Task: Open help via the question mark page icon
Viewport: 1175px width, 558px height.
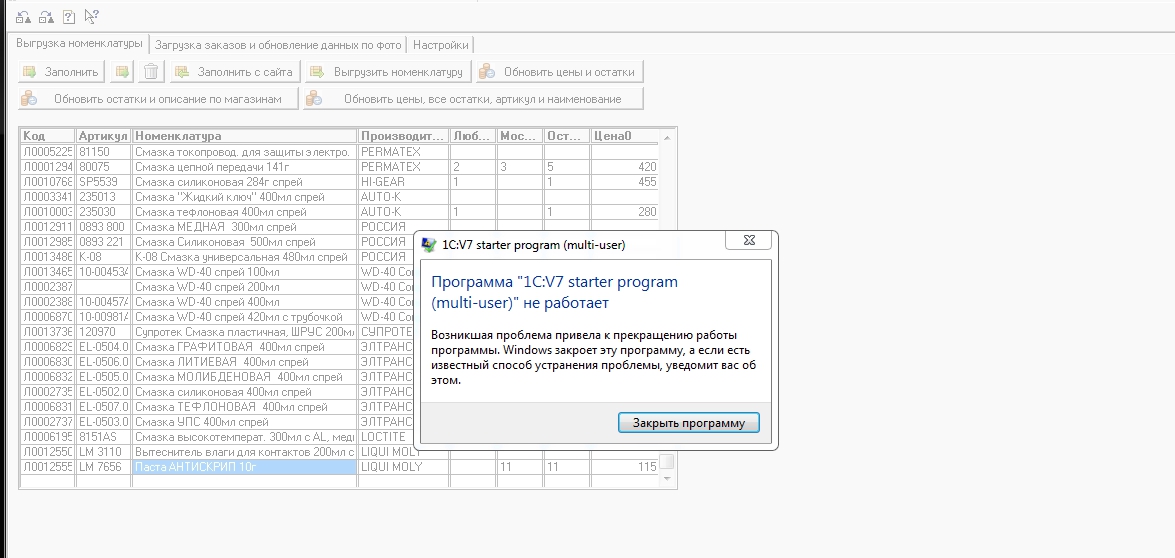Action: click(x=68, y=16)
